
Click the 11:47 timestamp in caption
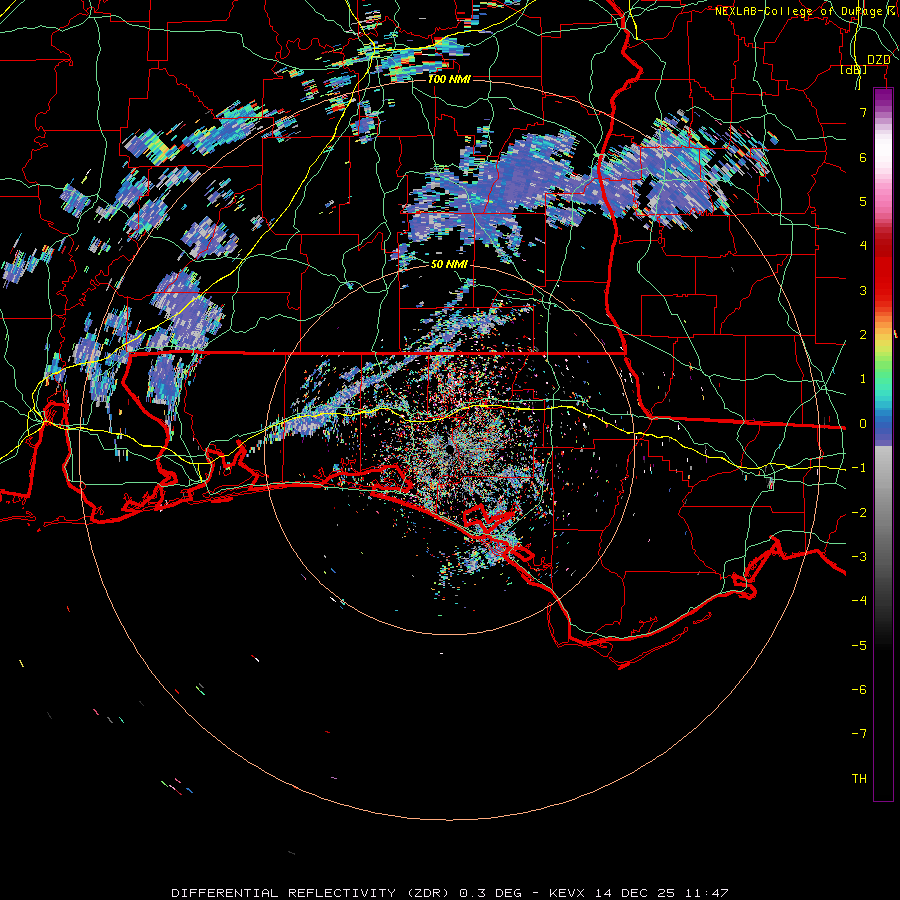(x=707, y=893)
